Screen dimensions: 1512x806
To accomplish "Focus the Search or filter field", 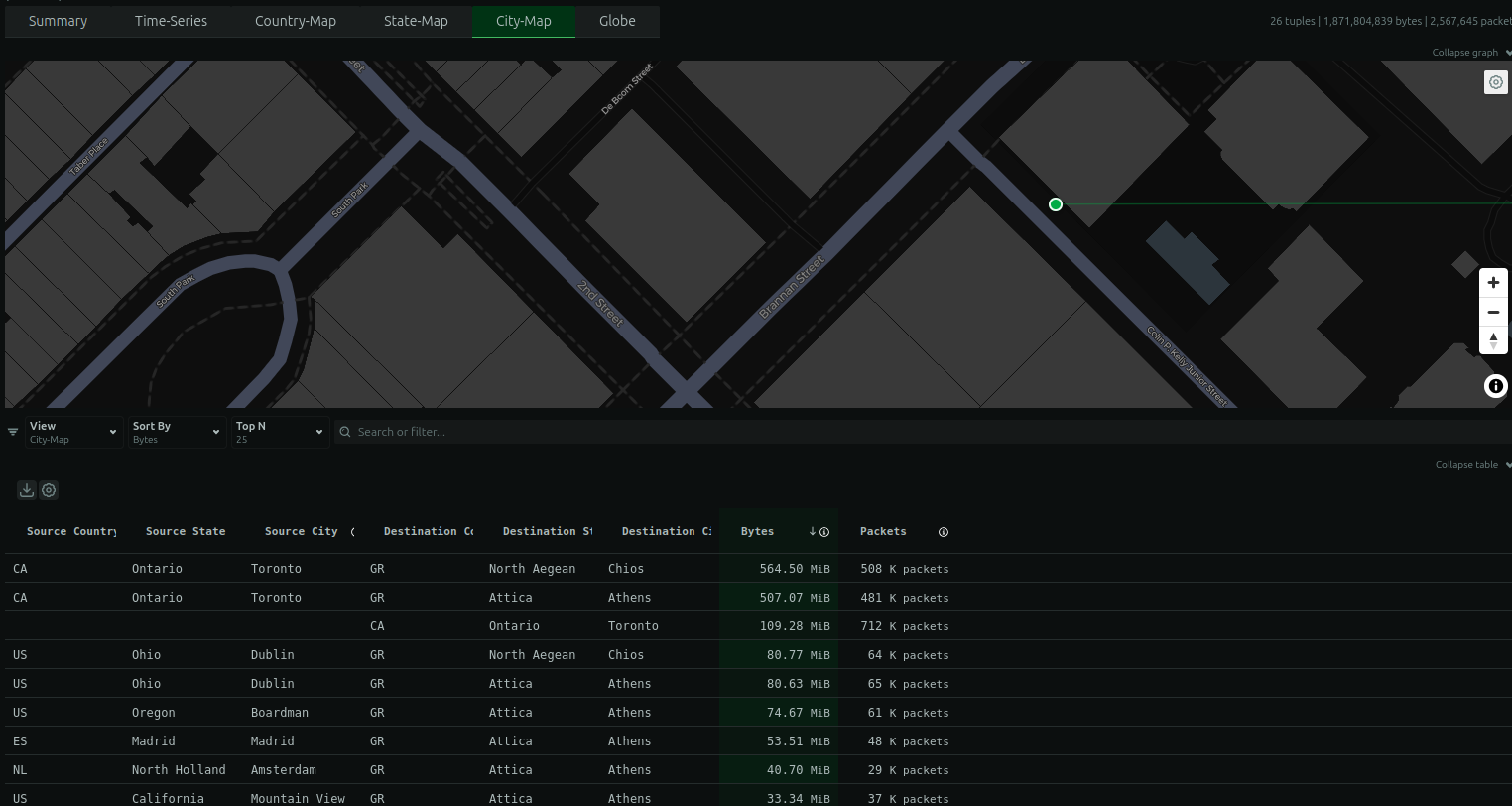I will [x=923, y=432].
